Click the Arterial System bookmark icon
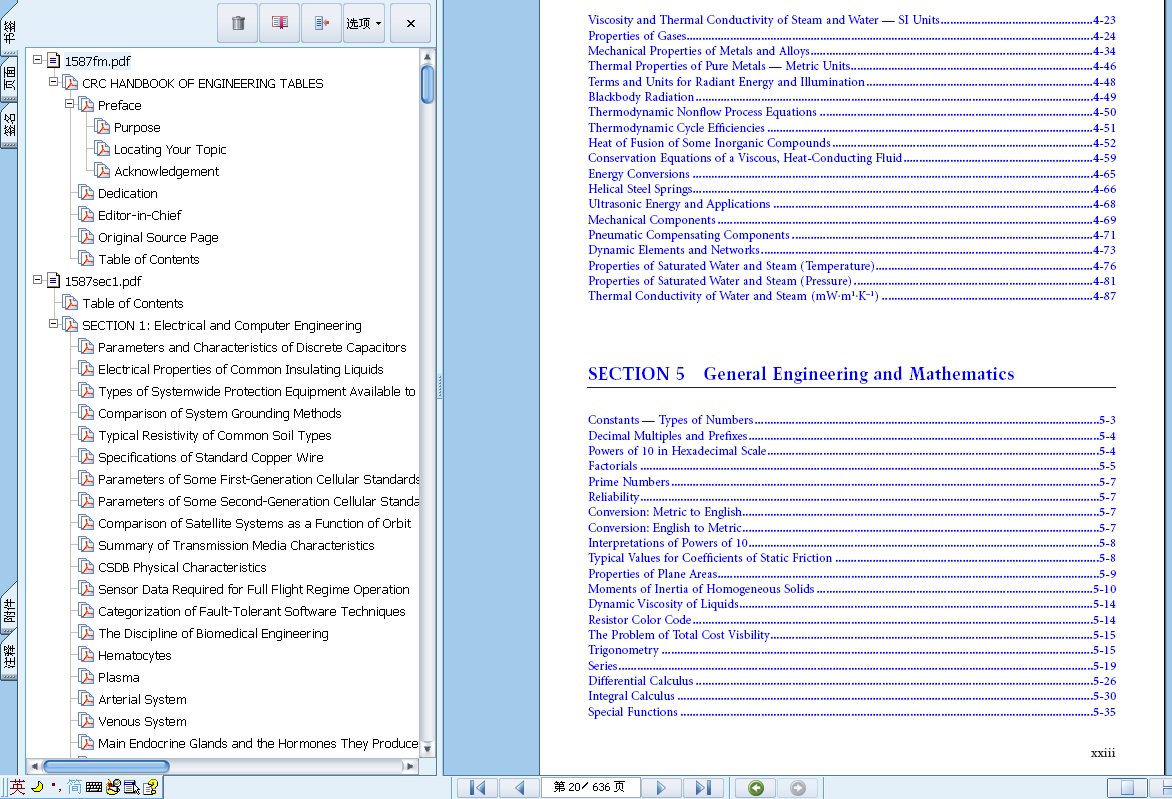 [87, 699]
